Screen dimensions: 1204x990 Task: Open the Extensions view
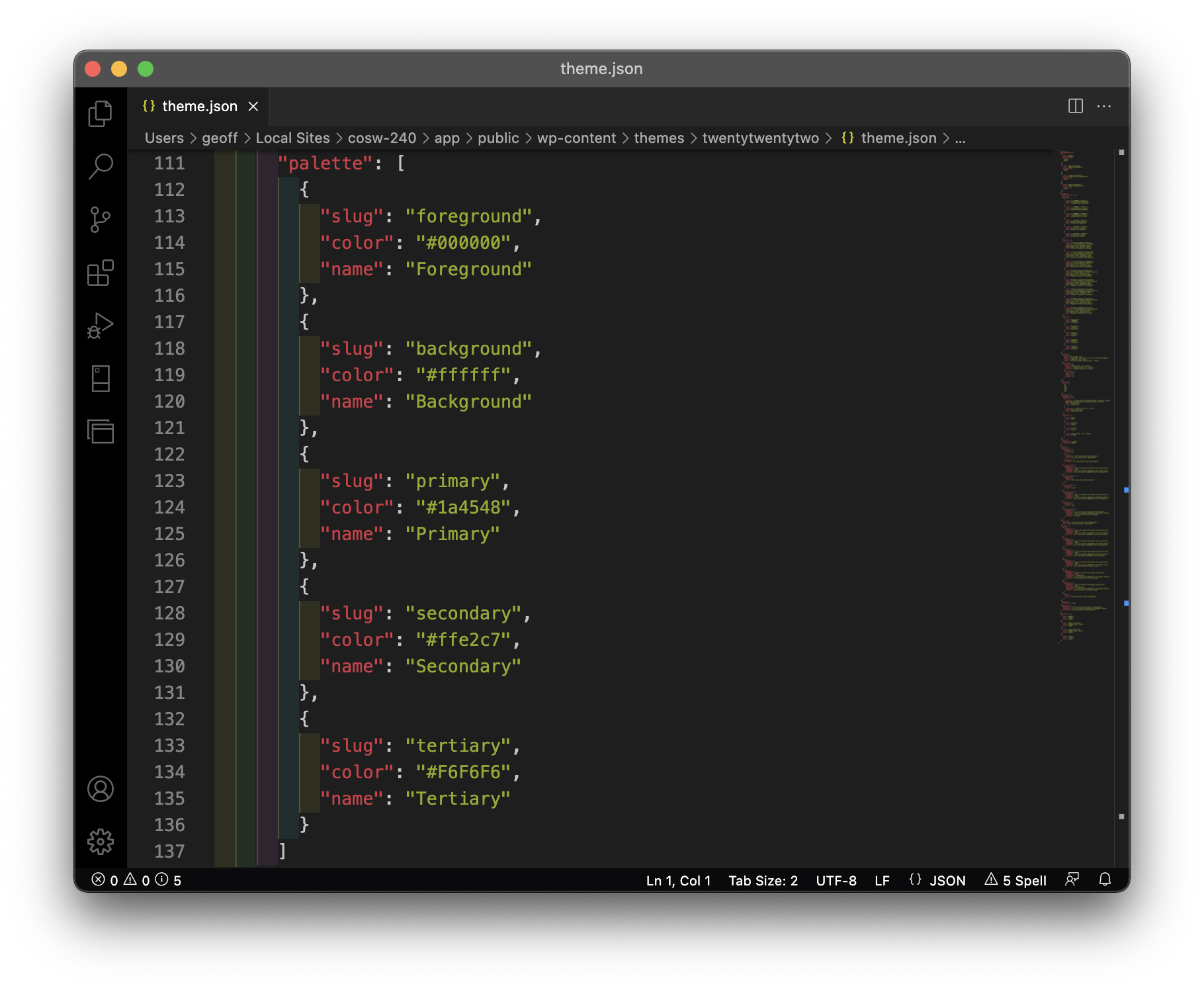click(x=101, y=272)
